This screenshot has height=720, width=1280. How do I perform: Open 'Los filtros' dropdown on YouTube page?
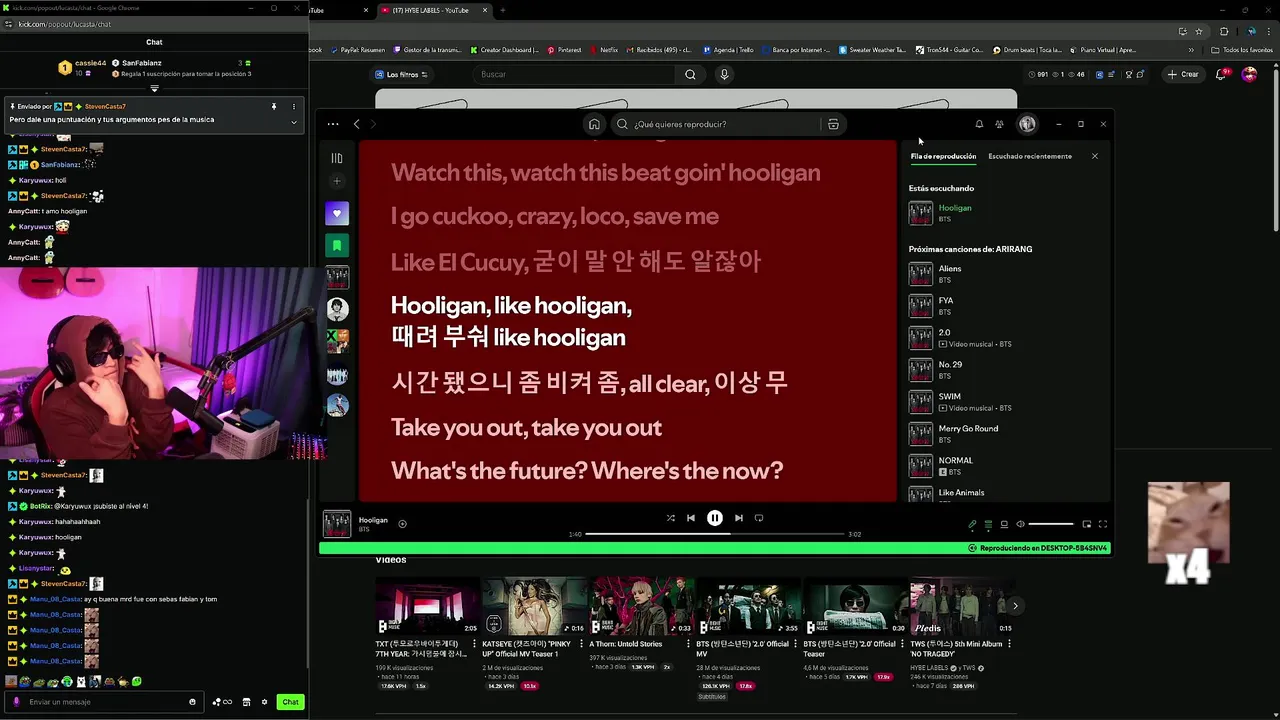point(401,74)
